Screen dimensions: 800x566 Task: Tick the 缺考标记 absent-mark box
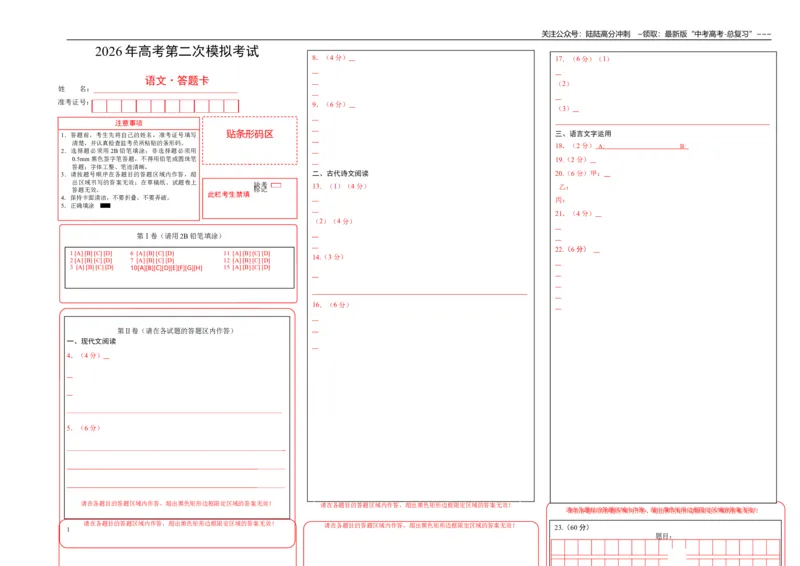point(276,185)
